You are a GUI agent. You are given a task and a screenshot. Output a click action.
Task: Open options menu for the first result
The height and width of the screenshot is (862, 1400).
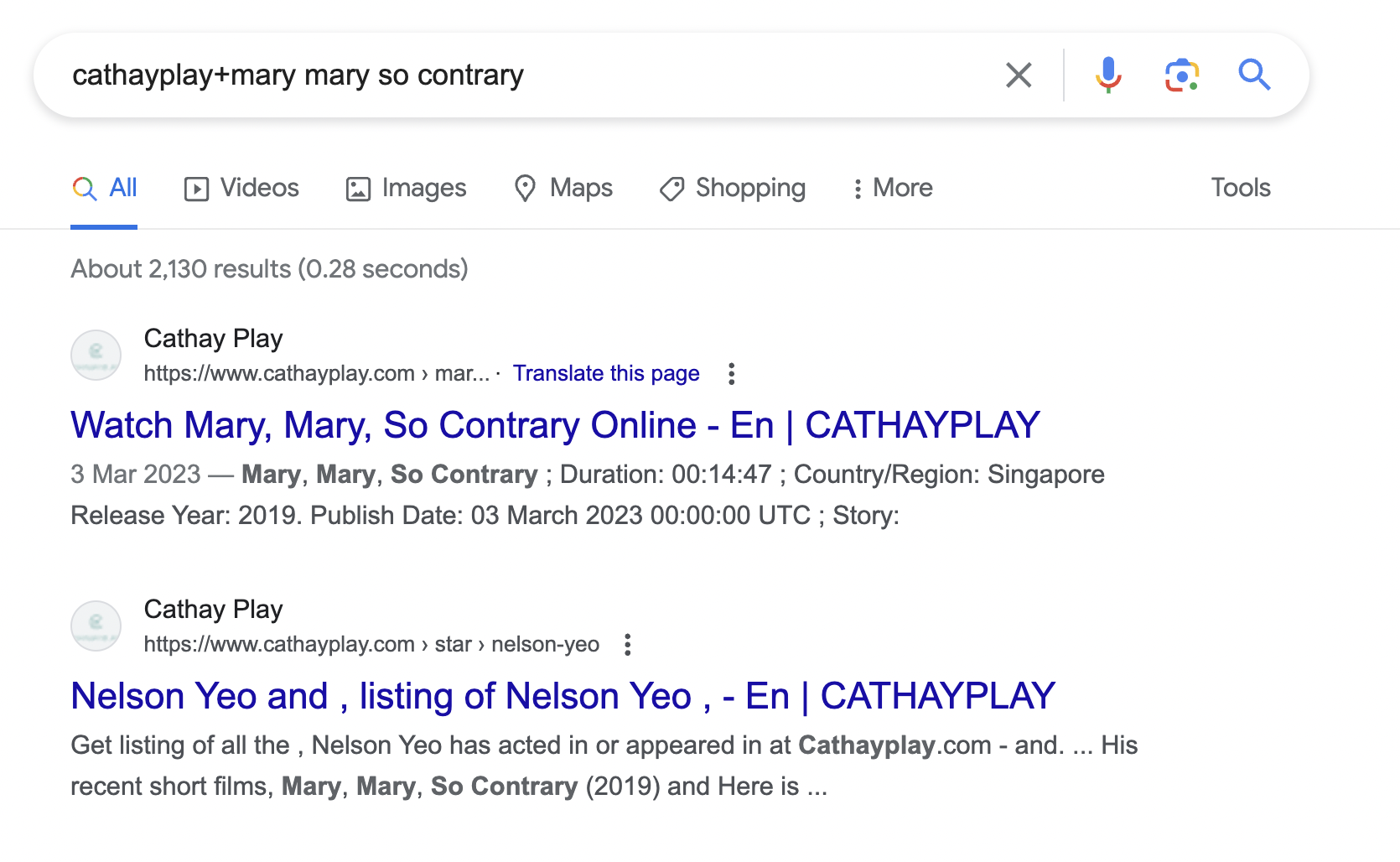click(x=731, y=374)
